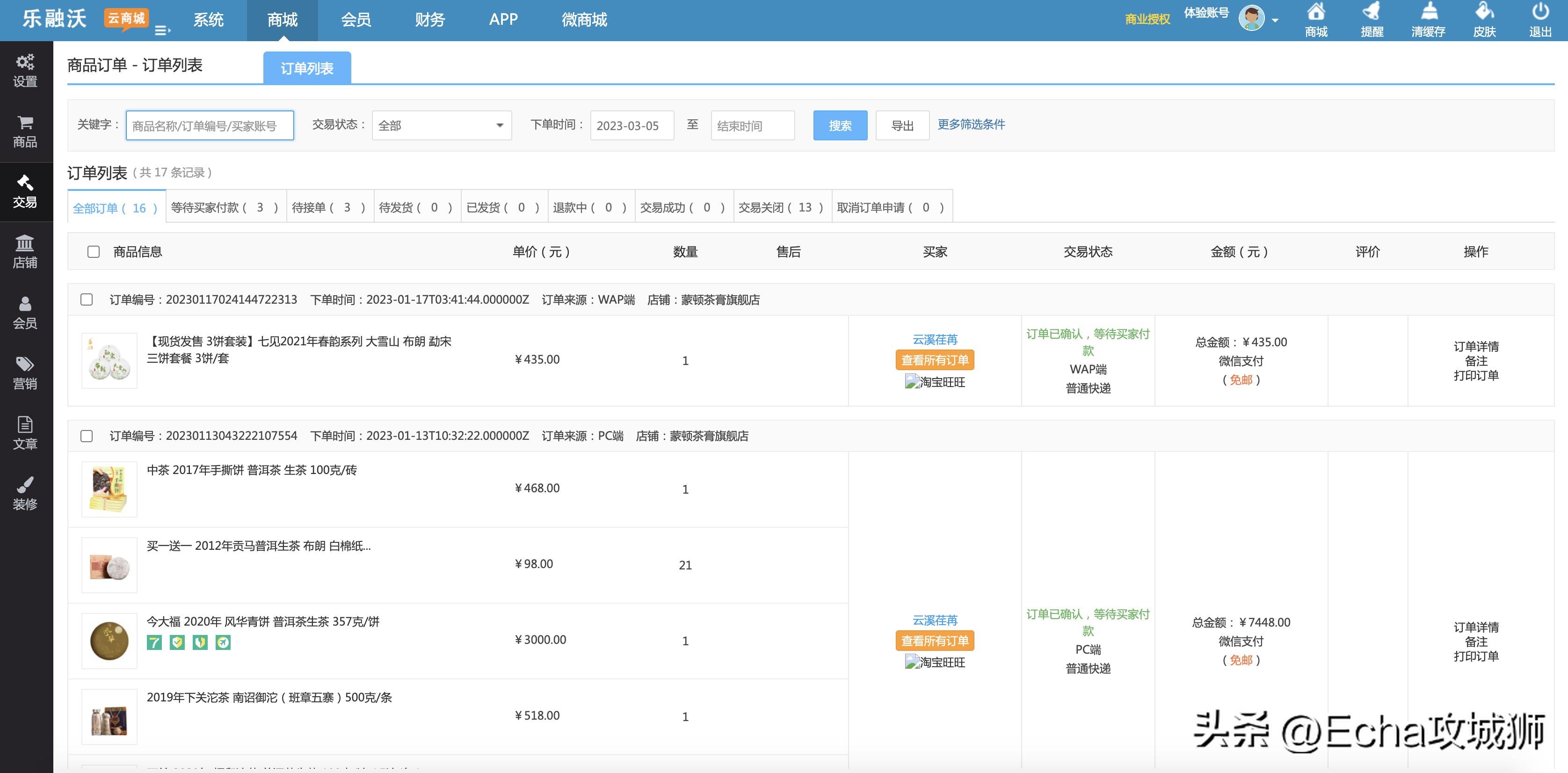Click the 清缓存 cache-clearing broom icon
Screen dimensions: 1568x773
click(x=1429, y=18)
